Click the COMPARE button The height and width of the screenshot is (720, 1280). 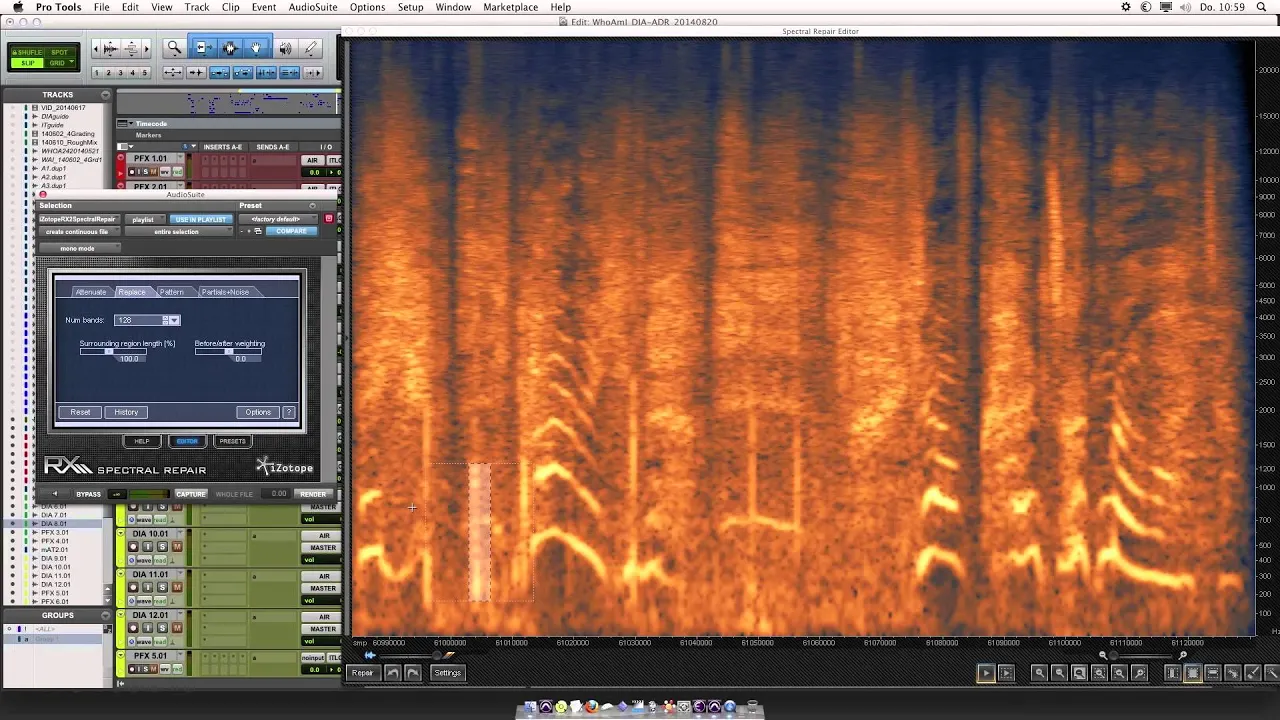click(x=292, y=231)
